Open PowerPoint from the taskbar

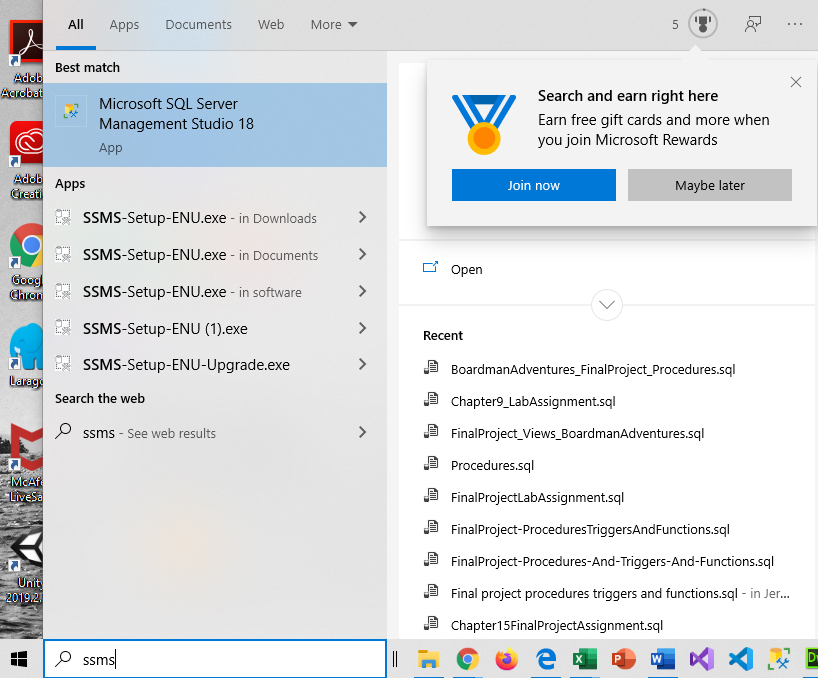623,660
